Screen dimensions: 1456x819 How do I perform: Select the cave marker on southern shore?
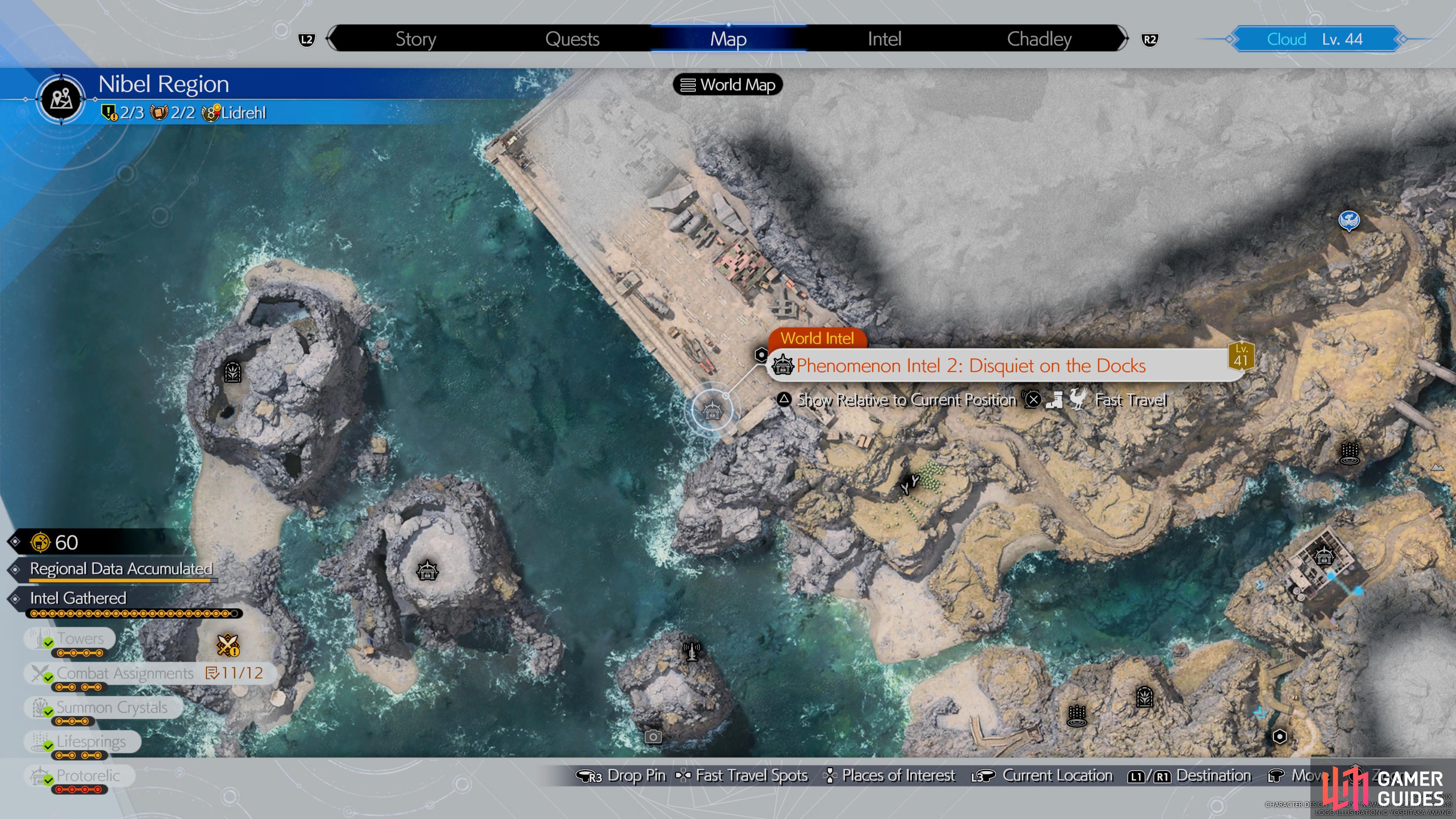1145,697
